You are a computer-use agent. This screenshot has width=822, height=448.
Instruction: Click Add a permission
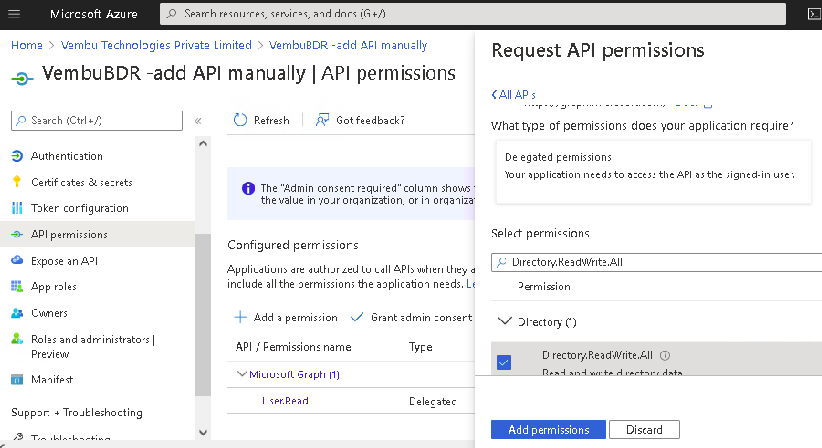[x=286, y=317]
